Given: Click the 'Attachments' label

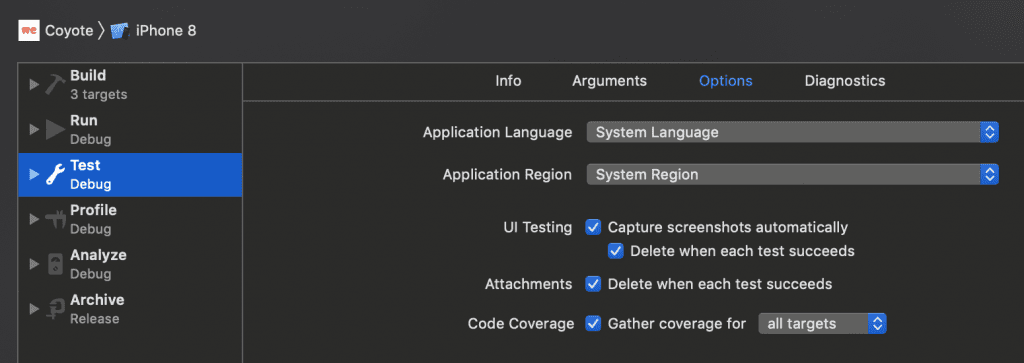Looking at the screenshot, I should [528, 284].
